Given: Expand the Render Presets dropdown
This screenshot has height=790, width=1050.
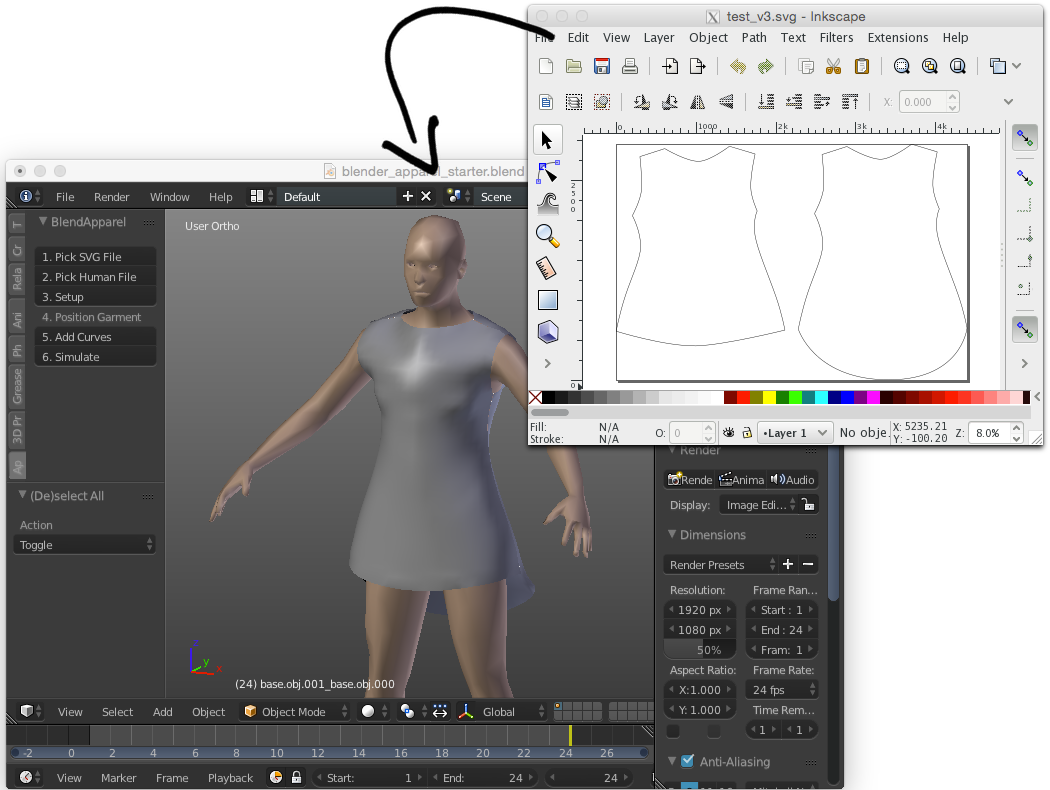Looking at the screenshot, I should [x=719, y=565].
